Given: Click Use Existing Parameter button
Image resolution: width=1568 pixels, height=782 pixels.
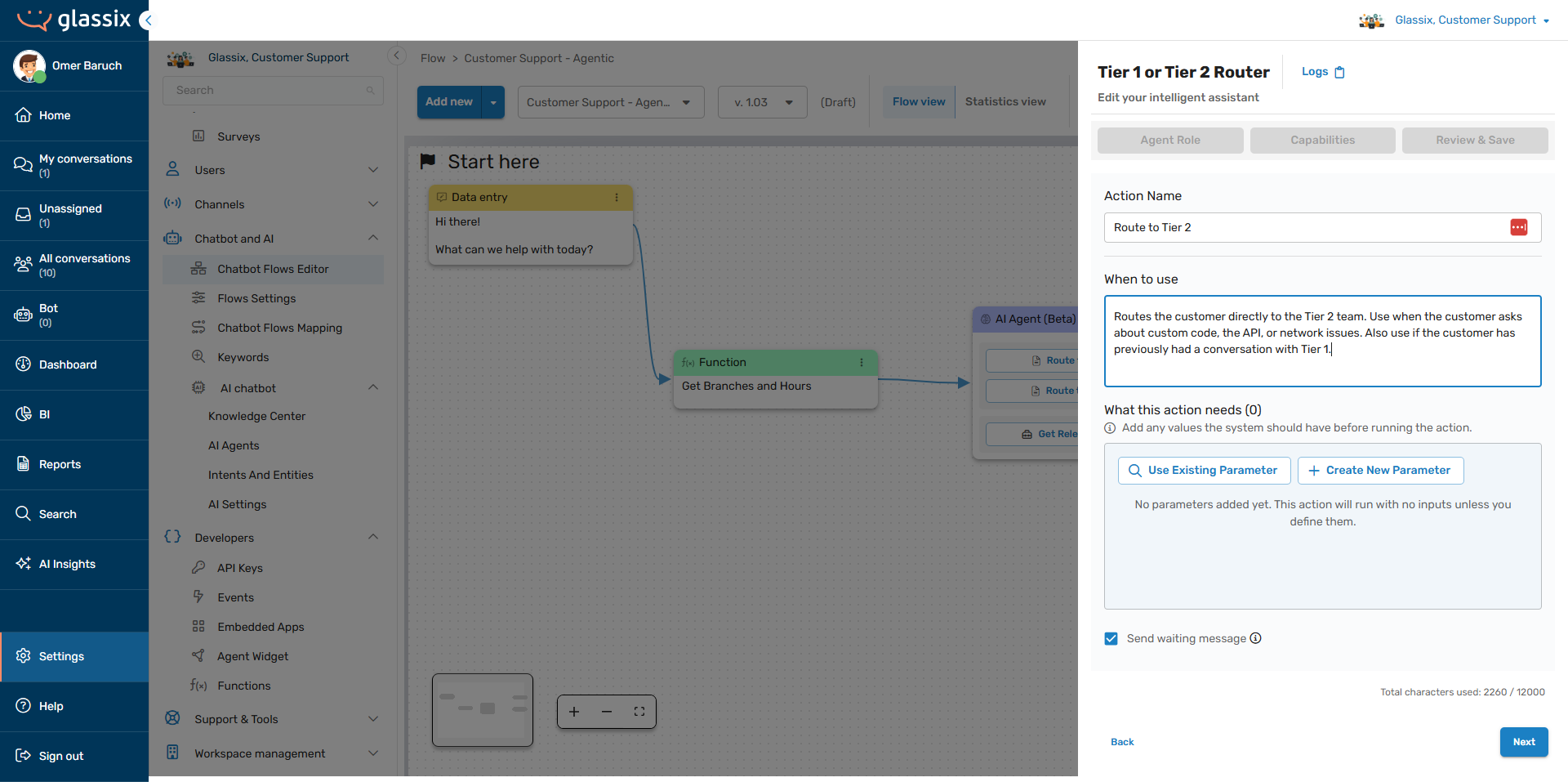Looking at the screenshot, I should pyautogui.click(x=1205, y=471).
